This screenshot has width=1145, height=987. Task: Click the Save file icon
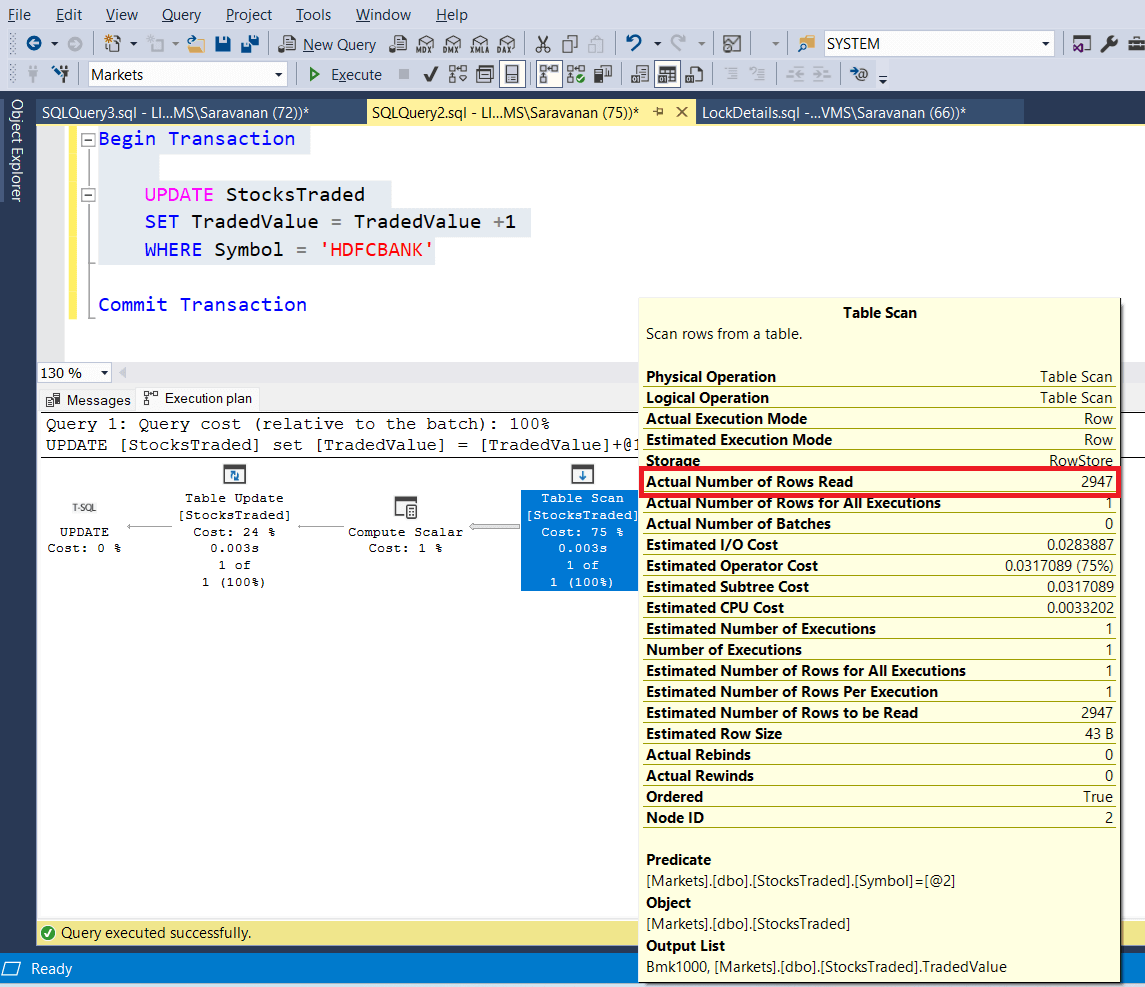point(223,44)
